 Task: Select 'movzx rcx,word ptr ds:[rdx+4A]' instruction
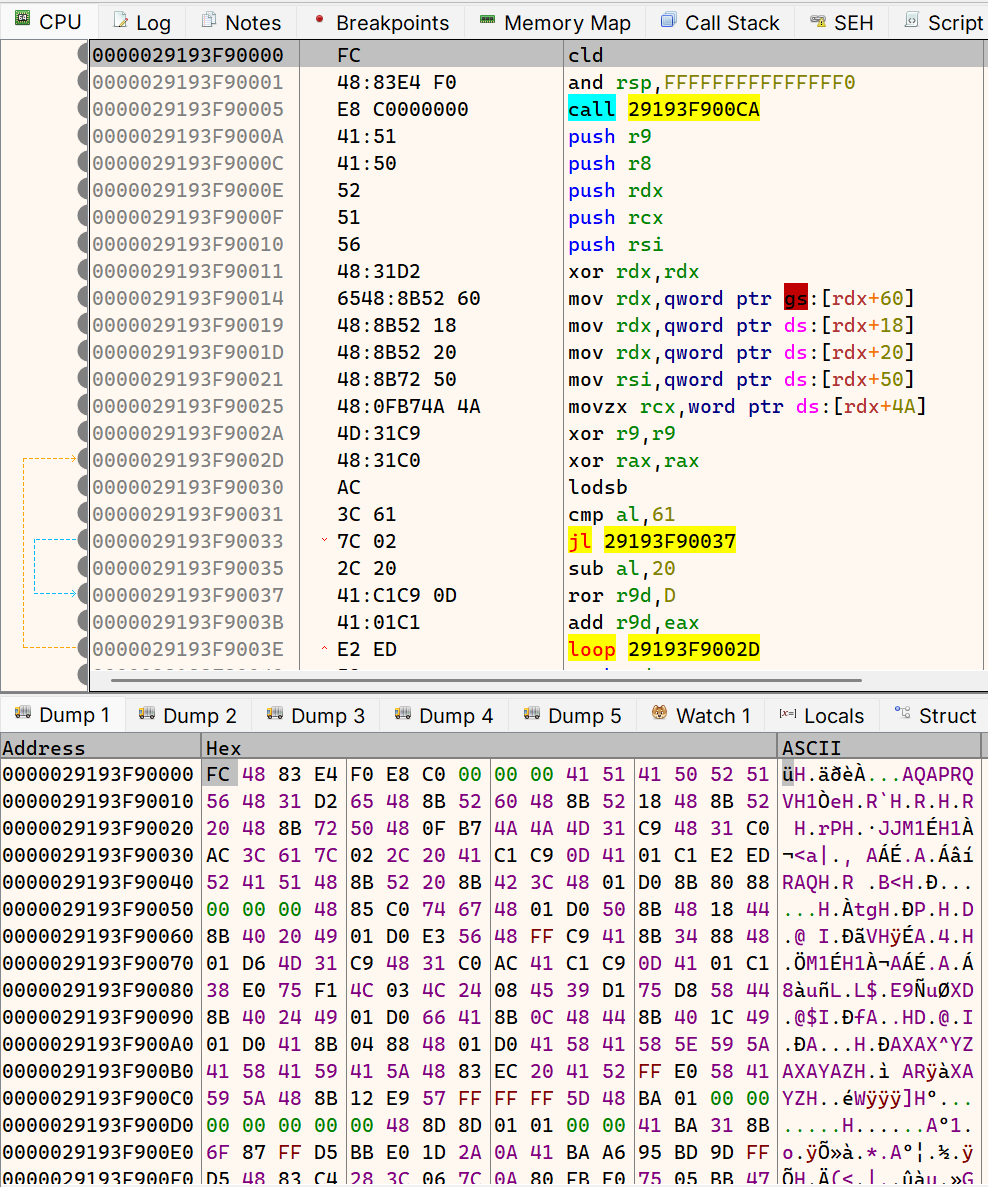[x=747, y=407]
